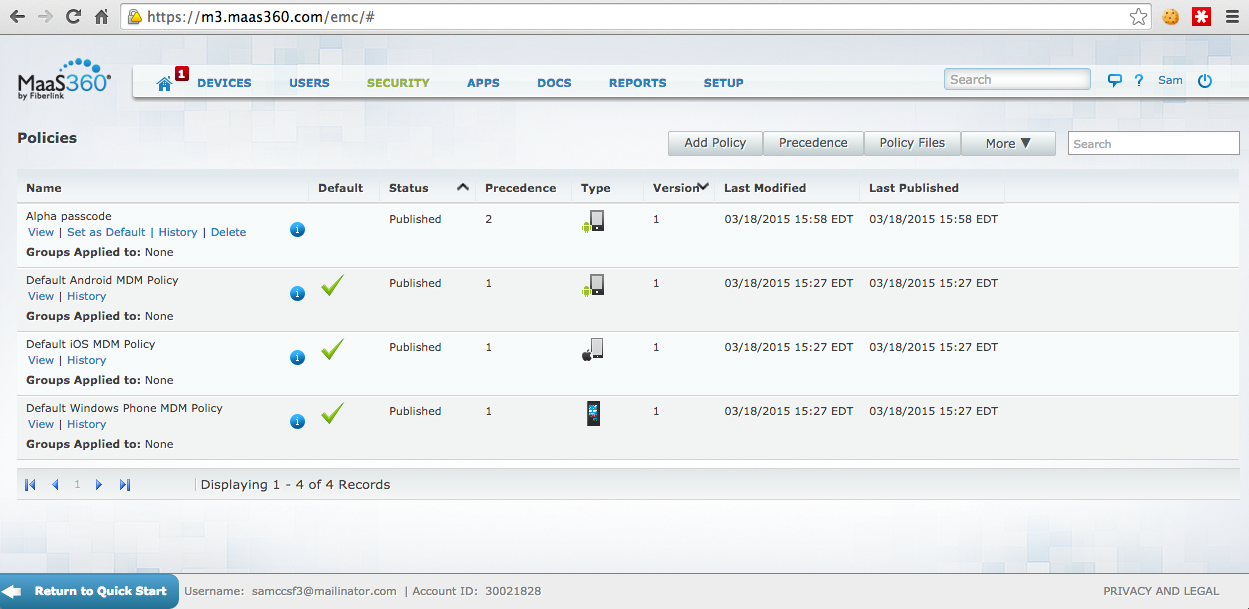Click Set as Default link for Alpha passcode
Viewport: 1249px width, 609px height.
tap(106, 232)
